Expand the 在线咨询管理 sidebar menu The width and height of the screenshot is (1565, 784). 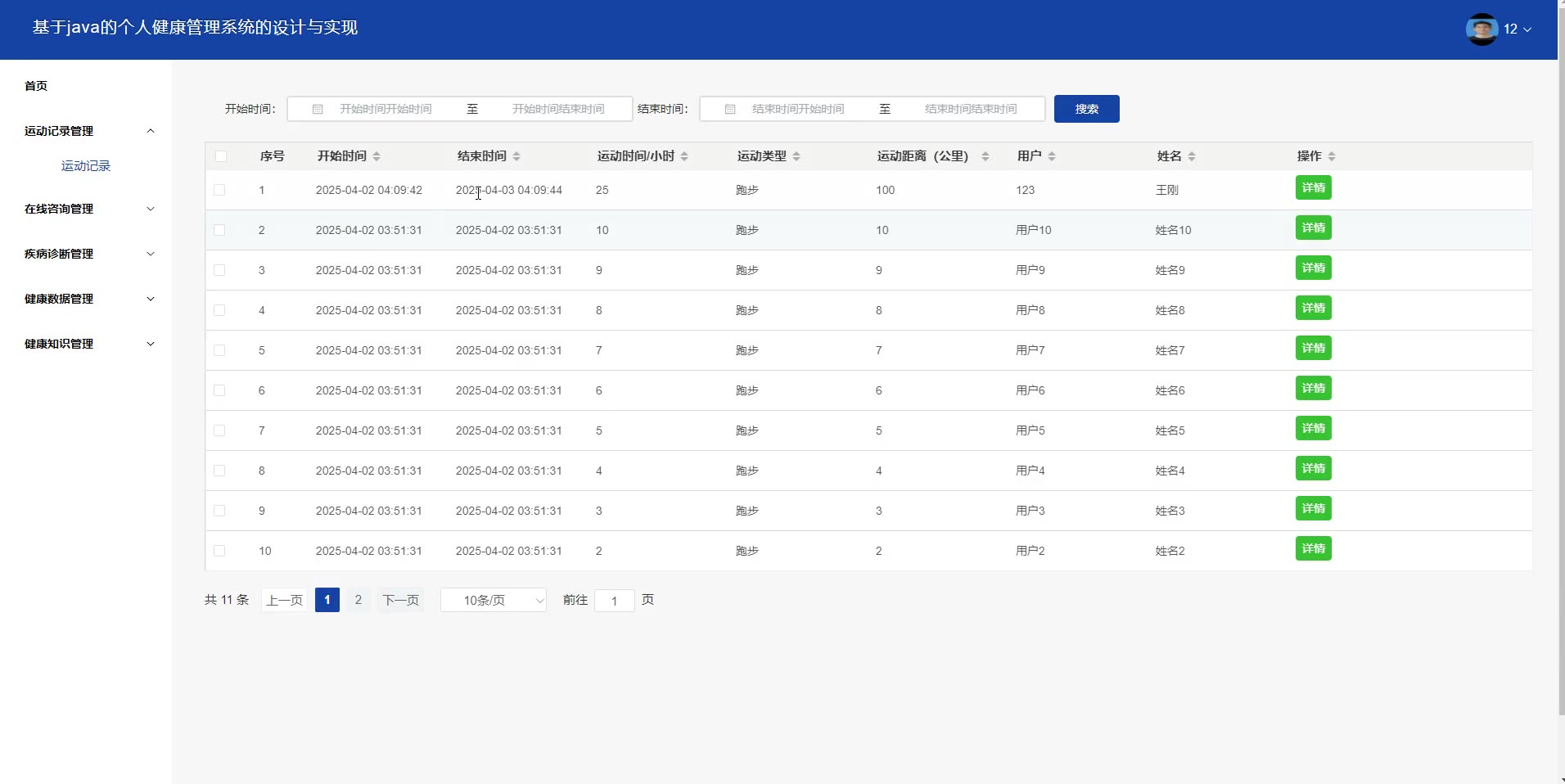click(88, 209)
